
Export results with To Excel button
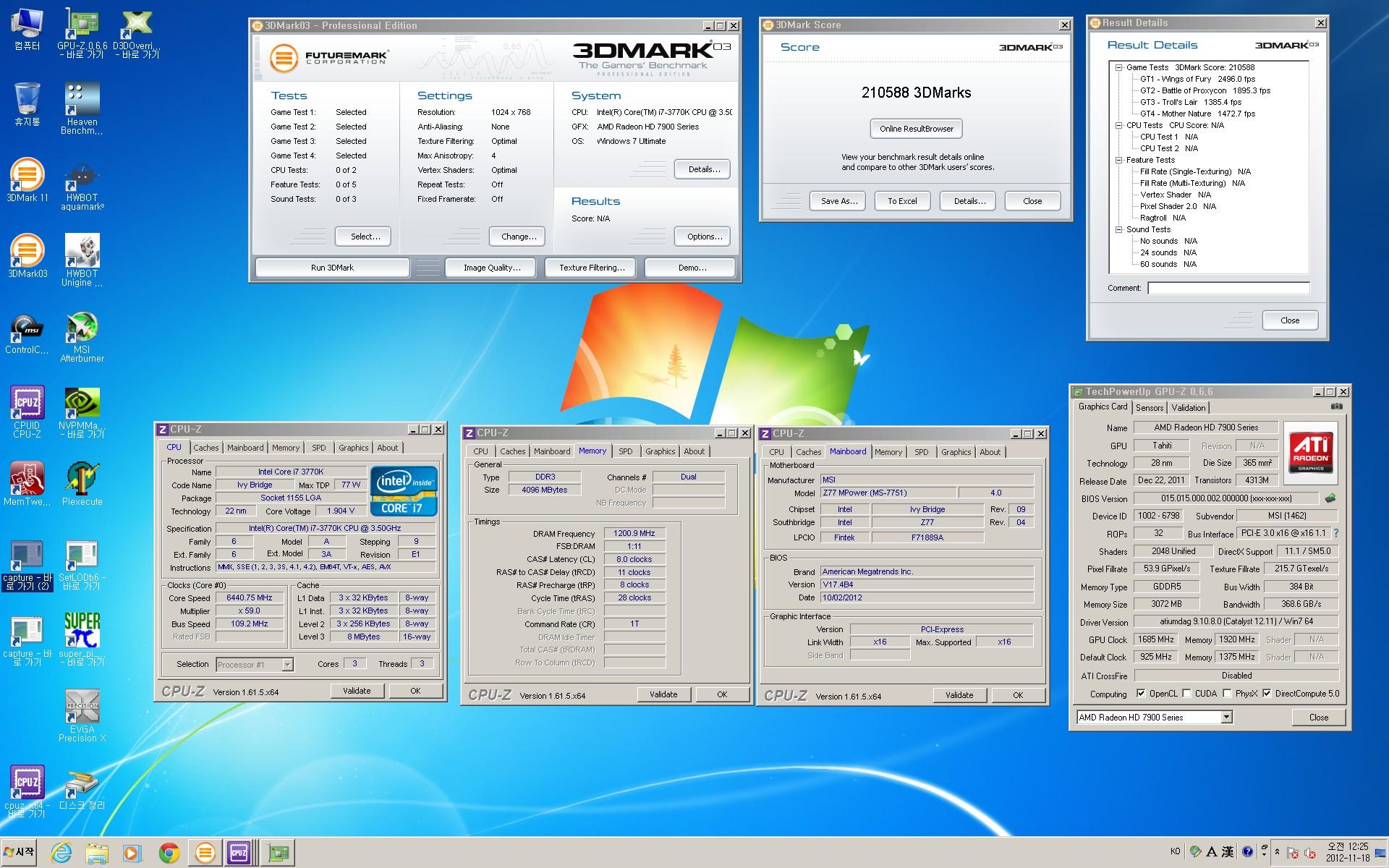(902, 201)
